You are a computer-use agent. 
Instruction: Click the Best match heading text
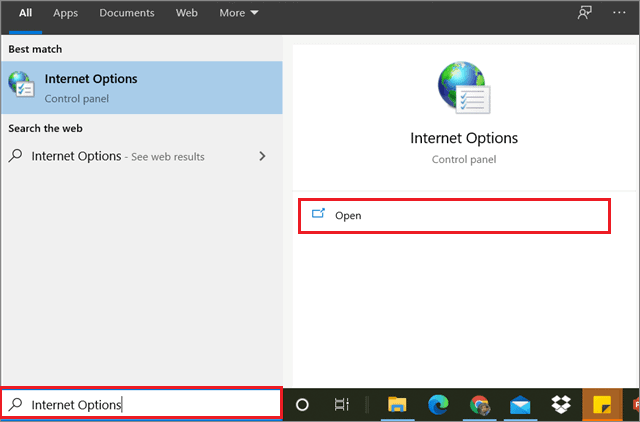click(36, 49)
